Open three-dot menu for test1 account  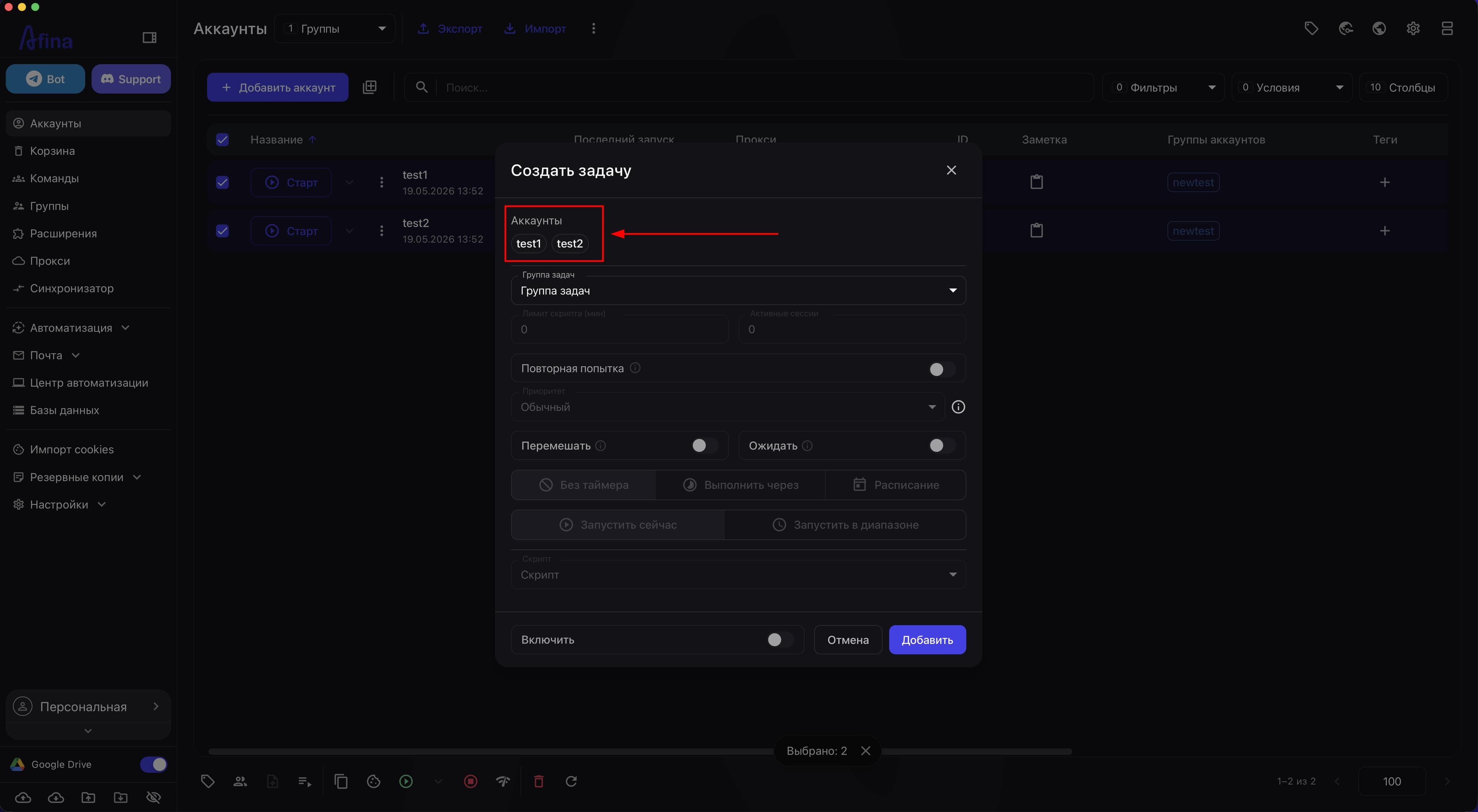pyautogui.click(x=381, y=182)
